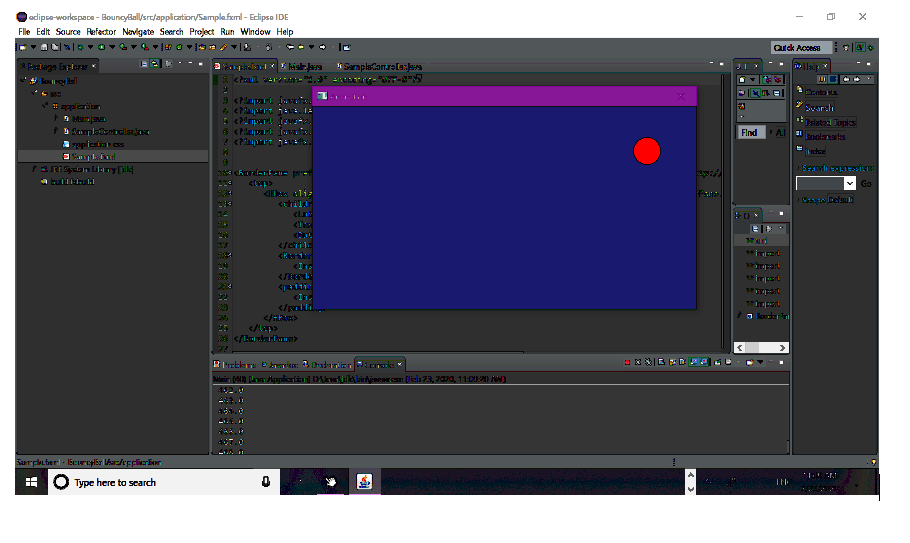Close the Console tab
This screenshot has height=543, width=910.
pyautogui.click(x=399, y=364)
